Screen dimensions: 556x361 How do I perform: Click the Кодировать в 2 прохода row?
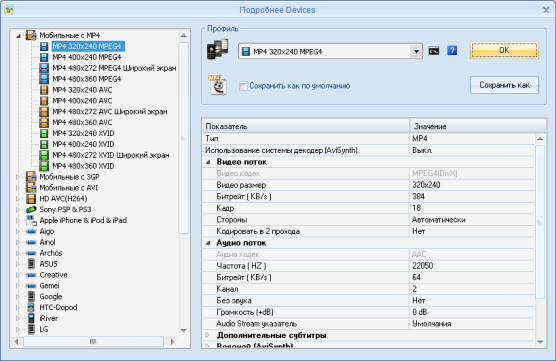point(368,232)
